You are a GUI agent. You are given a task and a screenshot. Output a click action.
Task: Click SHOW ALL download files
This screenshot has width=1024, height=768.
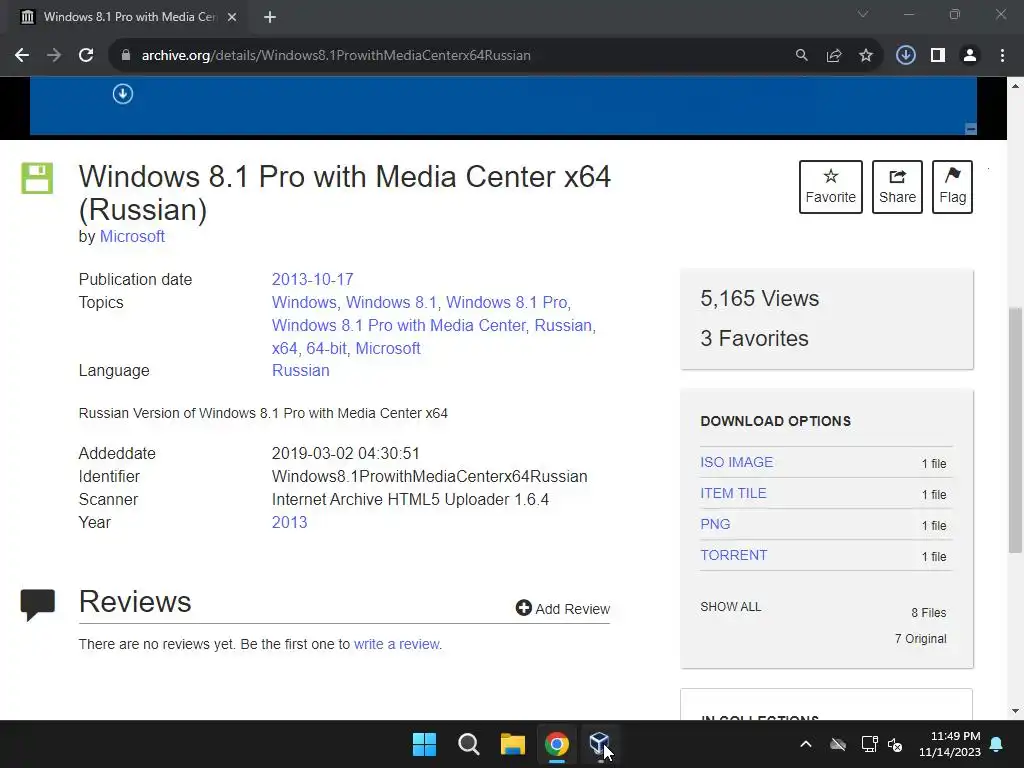point(731,607)
